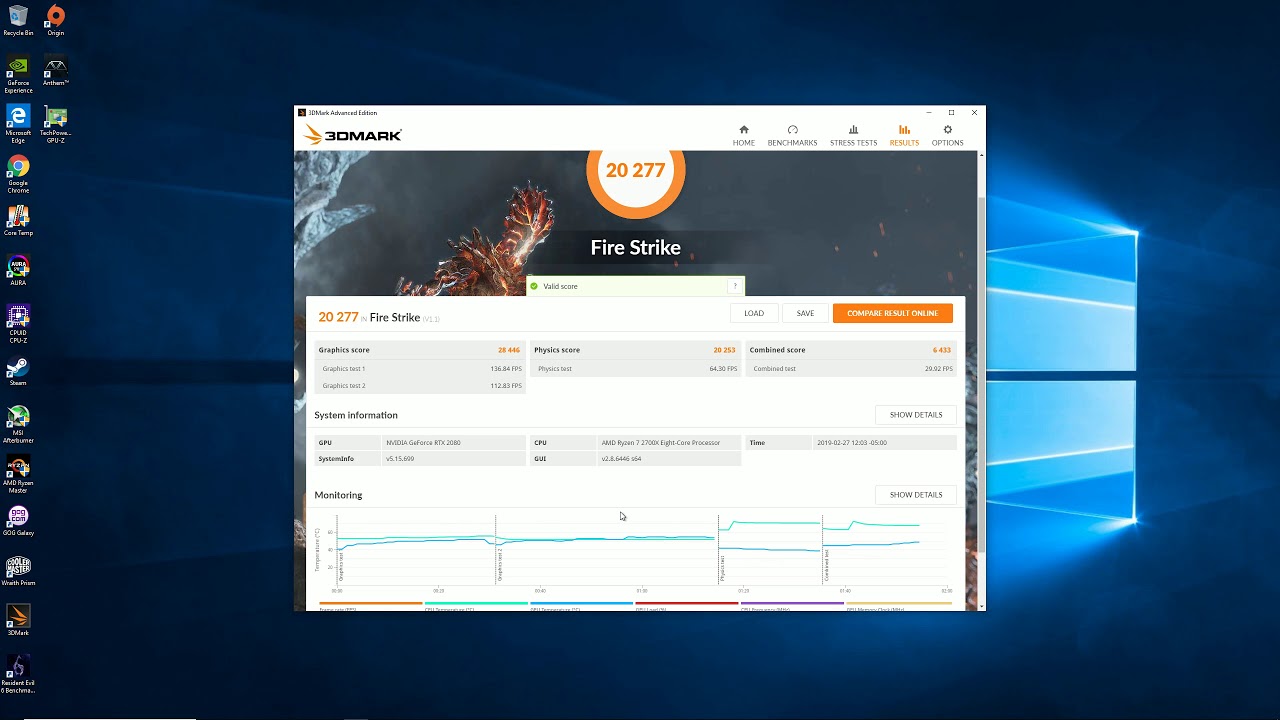This screenshot has height=720, width=1280.
Task: Click the 3DMark title bar app icon
Action: point(302,113)
